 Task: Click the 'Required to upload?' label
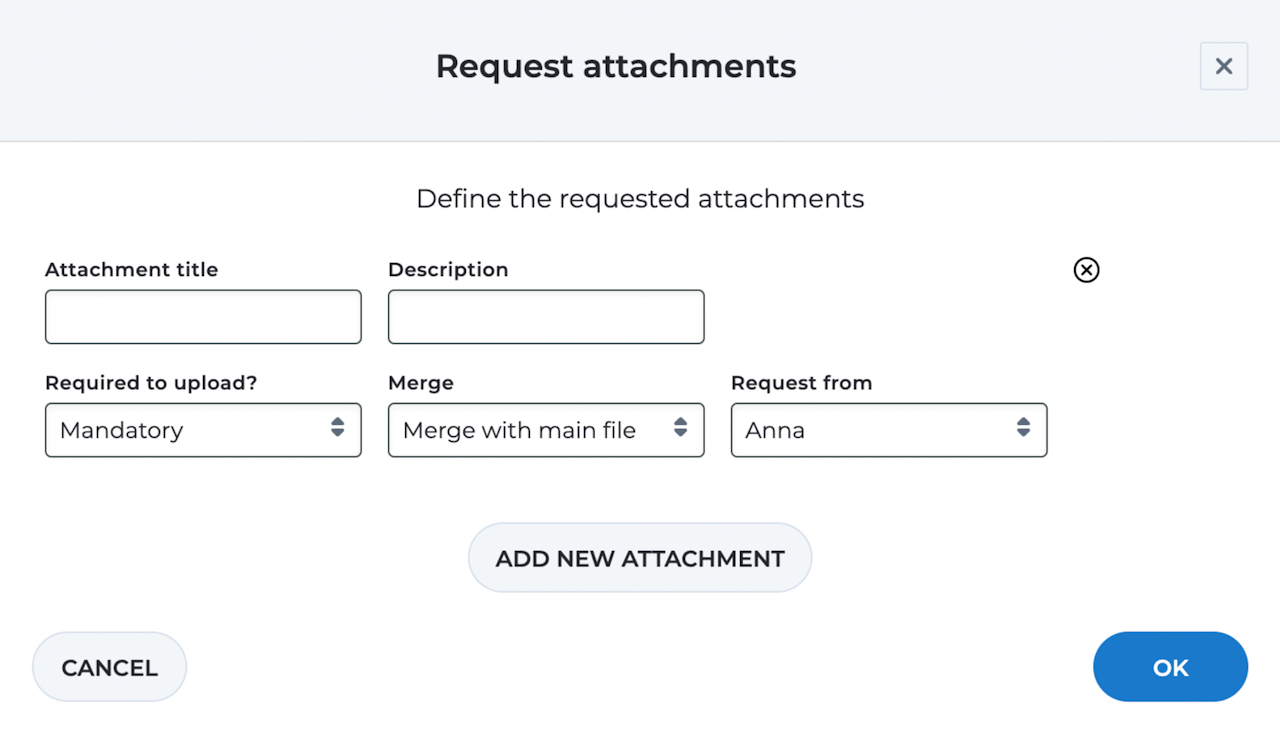point(150,383)
